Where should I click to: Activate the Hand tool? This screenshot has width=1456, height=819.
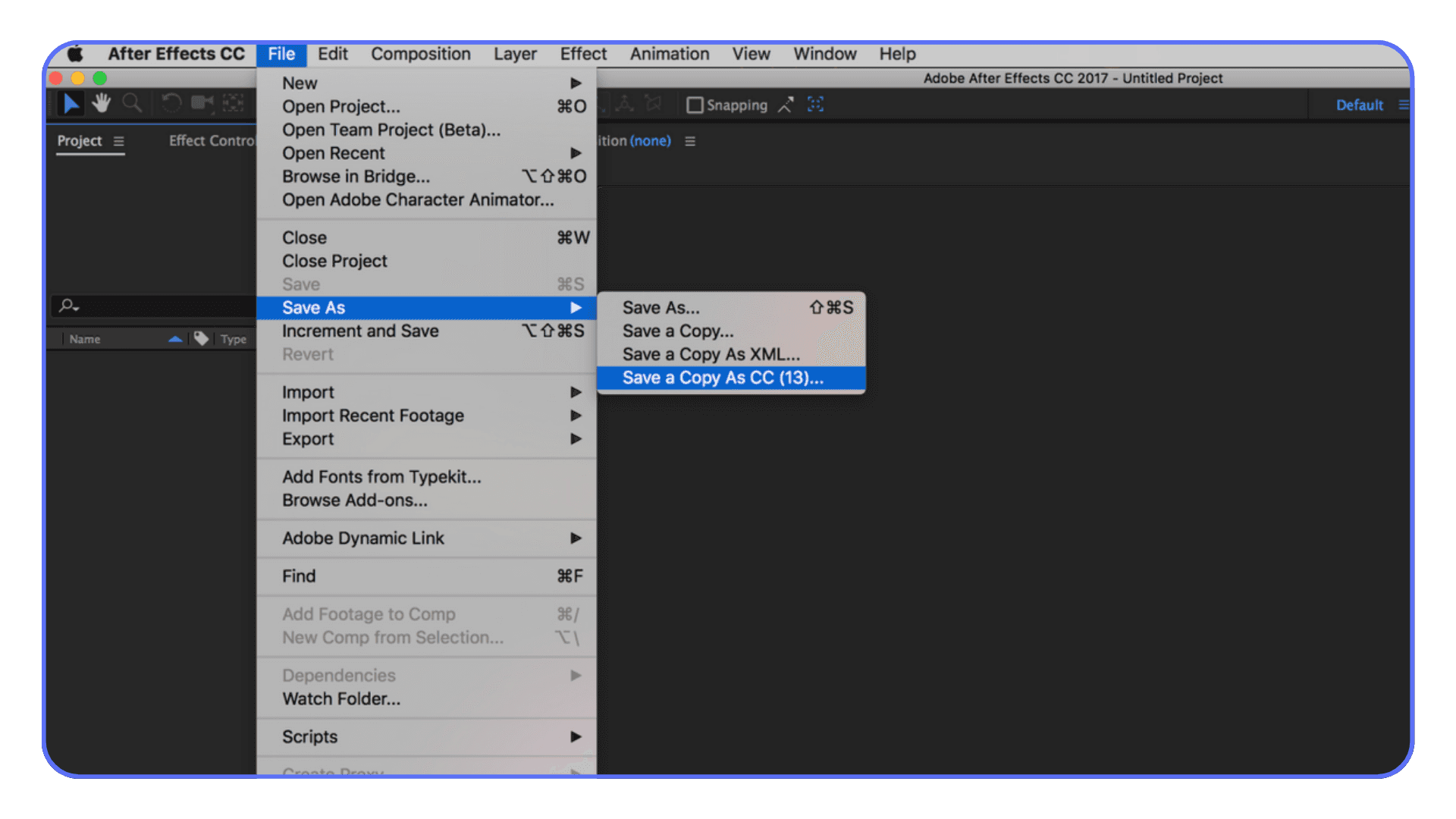(x=101, y=103)
